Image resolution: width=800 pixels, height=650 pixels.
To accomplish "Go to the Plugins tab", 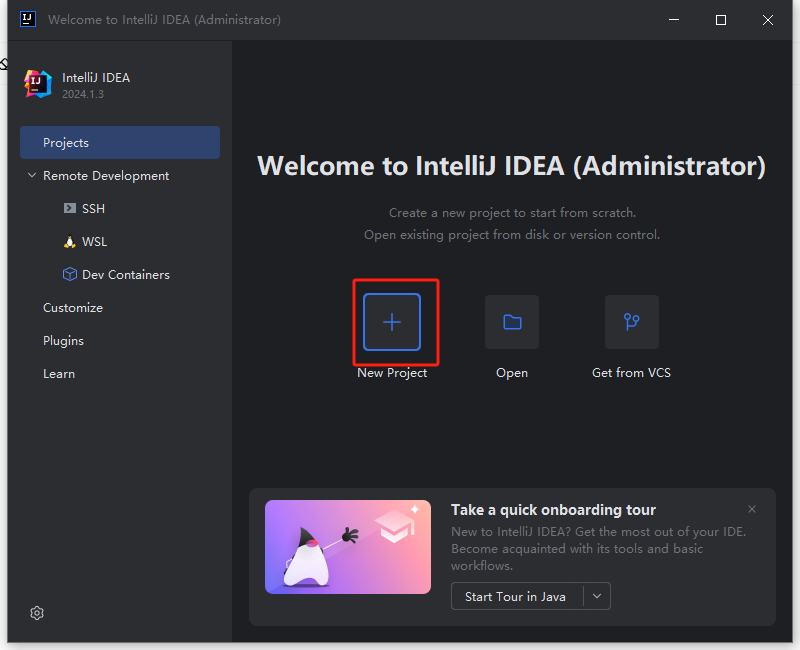I will [63, 341].
